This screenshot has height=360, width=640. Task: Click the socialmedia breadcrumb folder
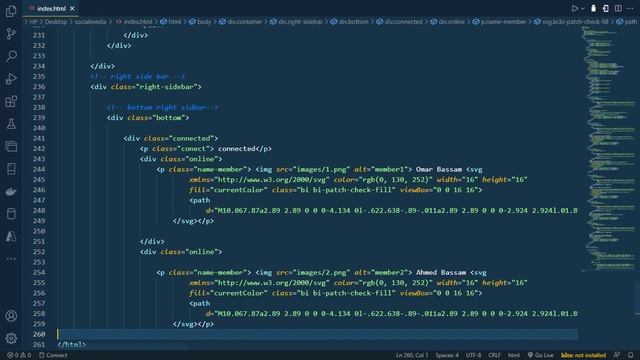[x=90, y=22]
